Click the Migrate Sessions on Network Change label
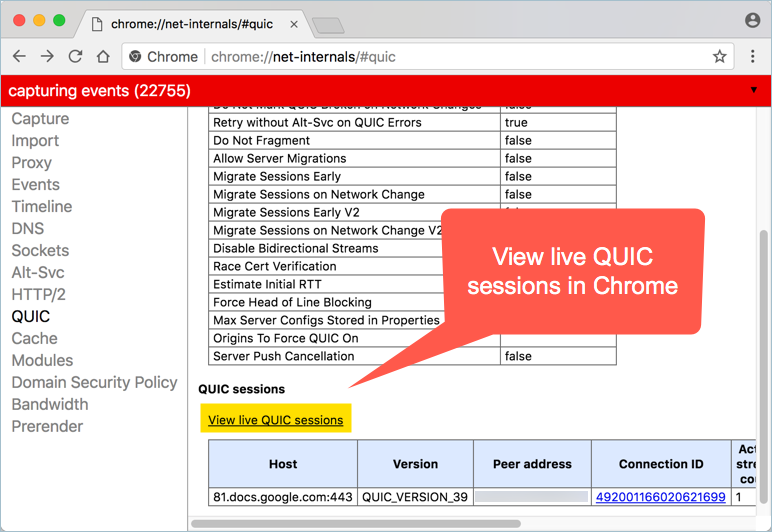This screenshot has height=532, width=772. pyautogui.click(x=319, y=194)
